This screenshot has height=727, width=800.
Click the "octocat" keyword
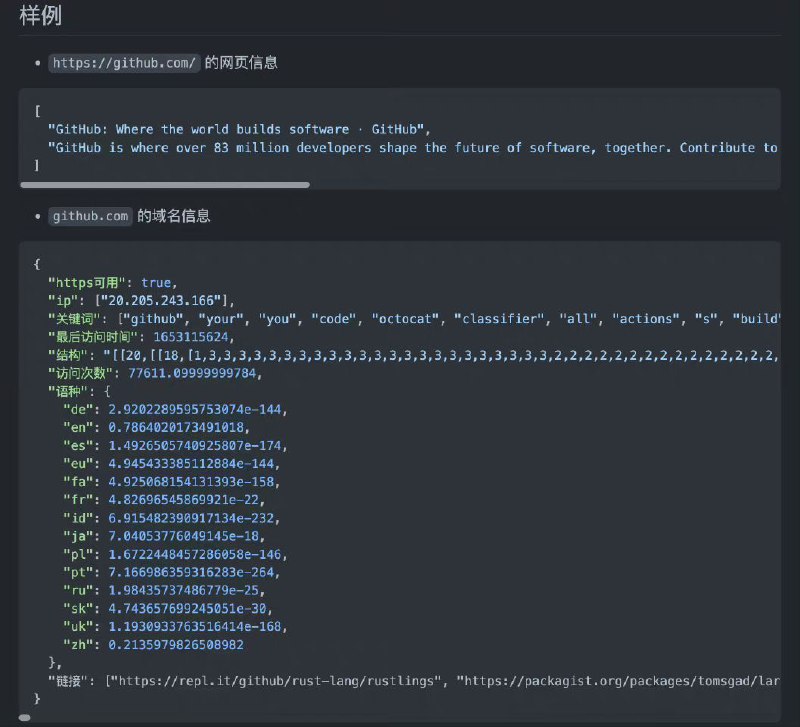tap(405, 319)
